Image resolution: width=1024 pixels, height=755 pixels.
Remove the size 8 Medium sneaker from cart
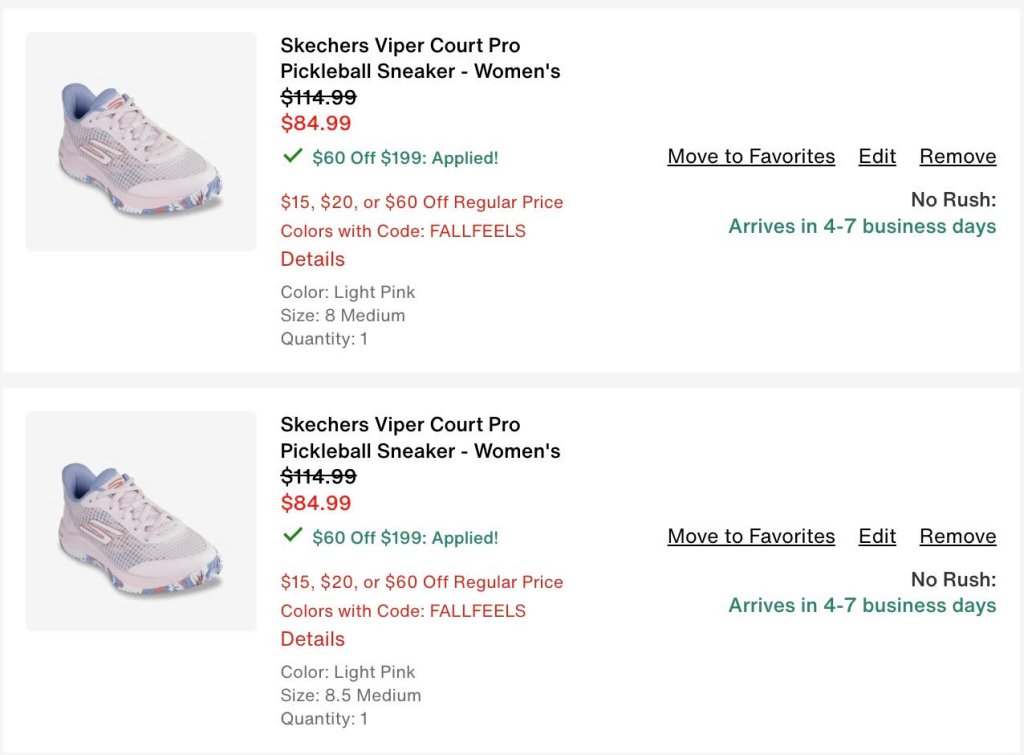pyautogui.click(x=957, y=156)
